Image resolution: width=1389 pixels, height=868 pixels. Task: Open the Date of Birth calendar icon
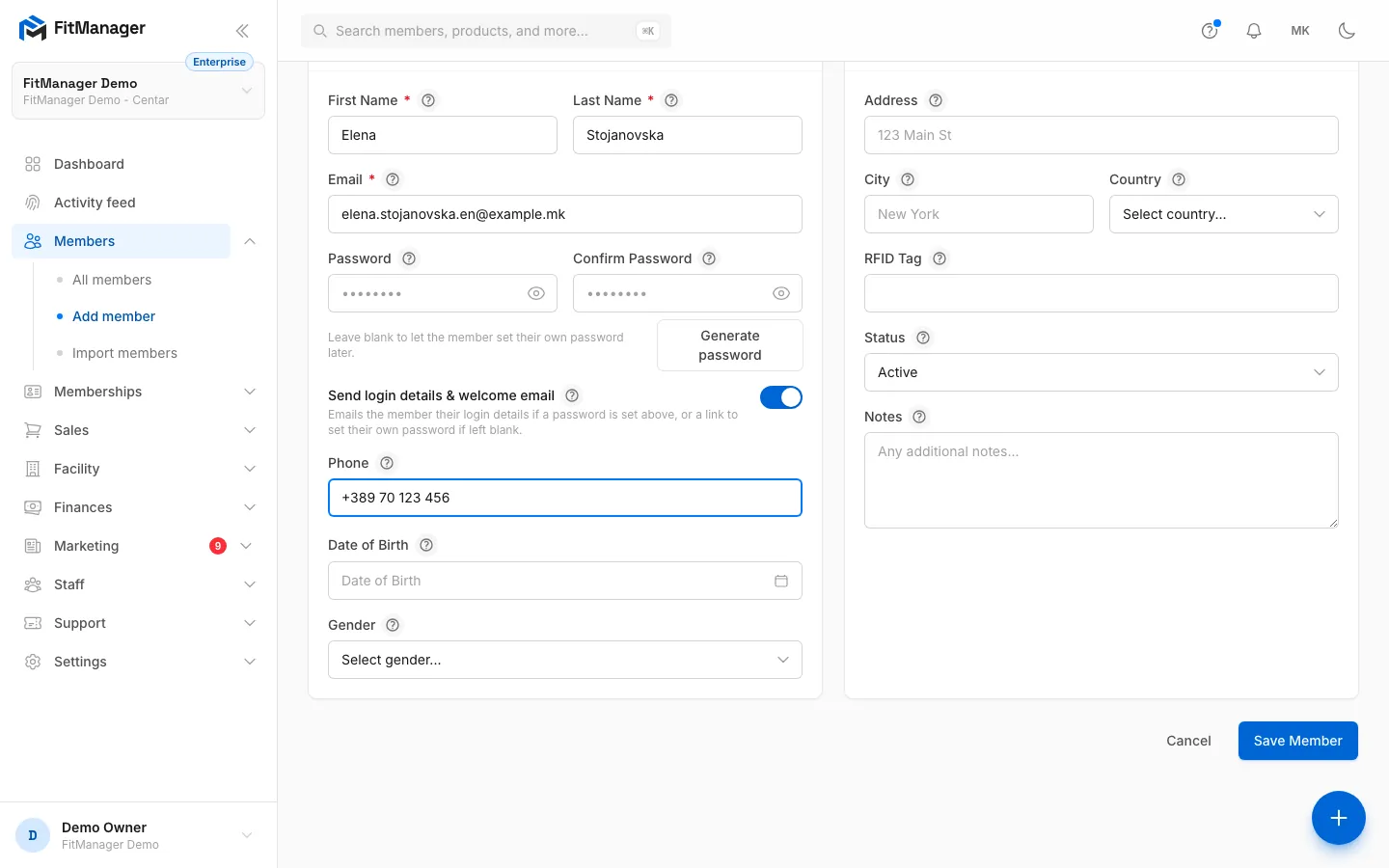[x=781, y=581]
